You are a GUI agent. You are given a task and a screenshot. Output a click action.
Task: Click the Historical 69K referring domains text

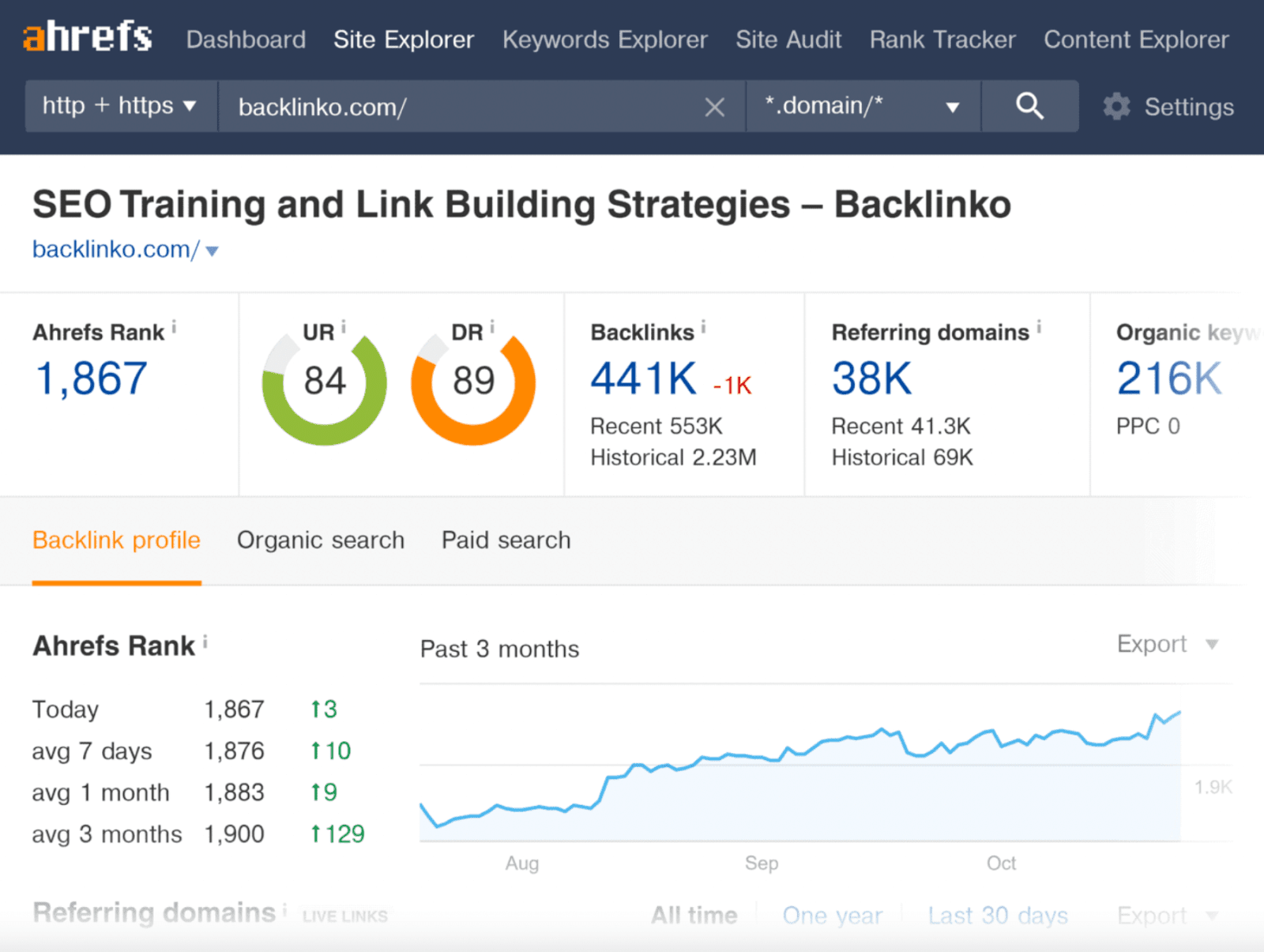(x=902, y=457)
